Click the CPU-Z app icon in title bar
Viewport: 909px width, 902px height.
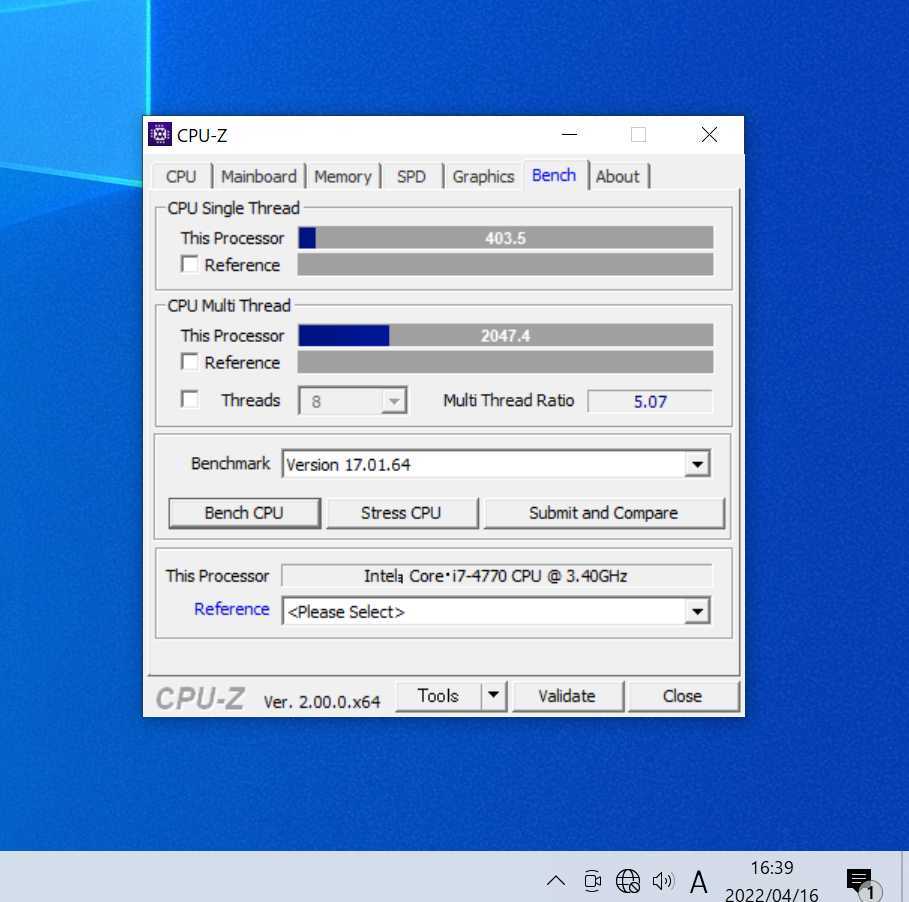159,134
